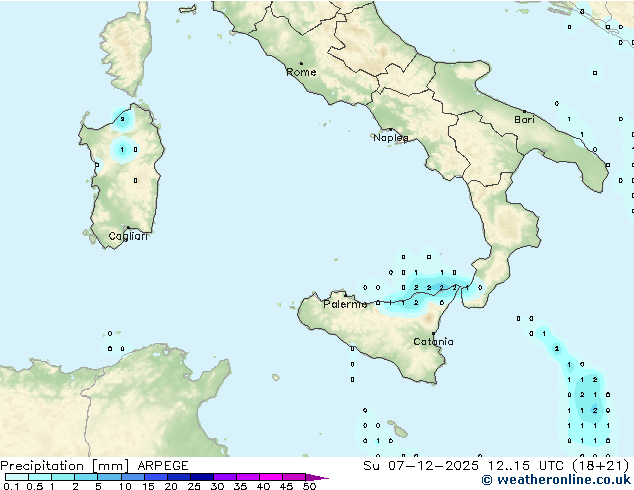The height and width of the screenshot is (490, 634).
Task: Click the Bari city marker dot
Action: [x=524, y=111]
